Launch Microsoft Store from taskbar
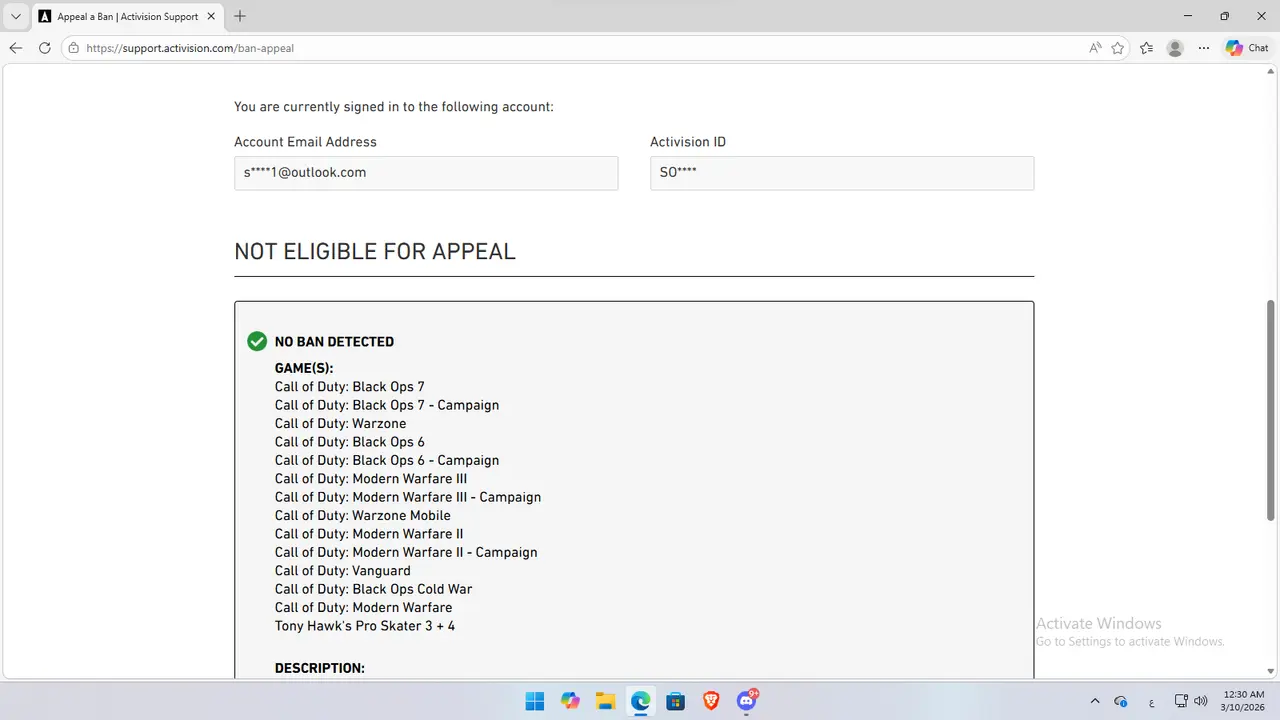 click(x=675, y=701)
